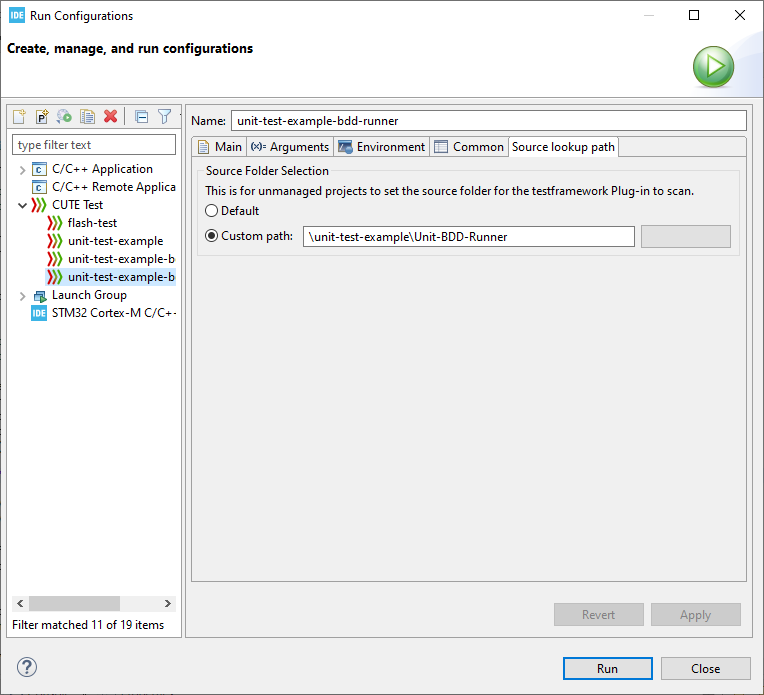Click the green Run arrow graphic
The image size is (764, 695).
[713, 66]
